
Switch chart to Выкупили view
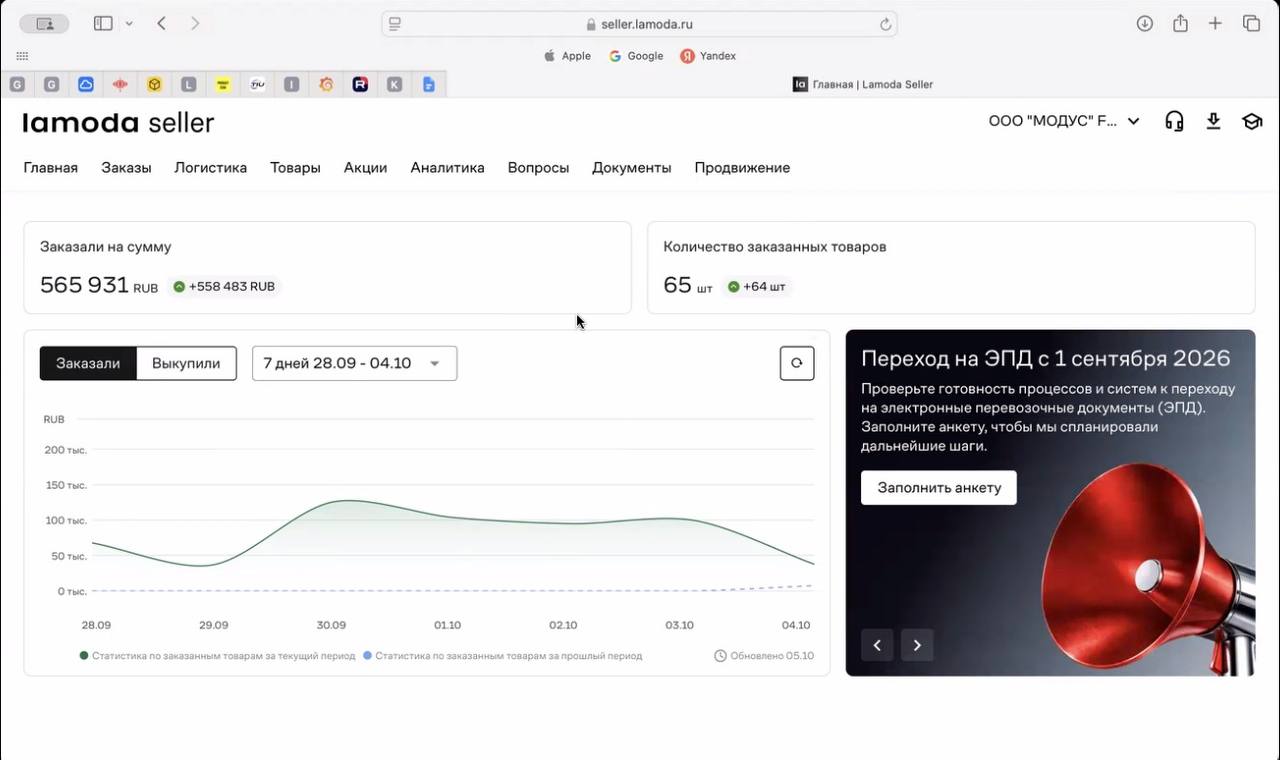click(186, 363)
